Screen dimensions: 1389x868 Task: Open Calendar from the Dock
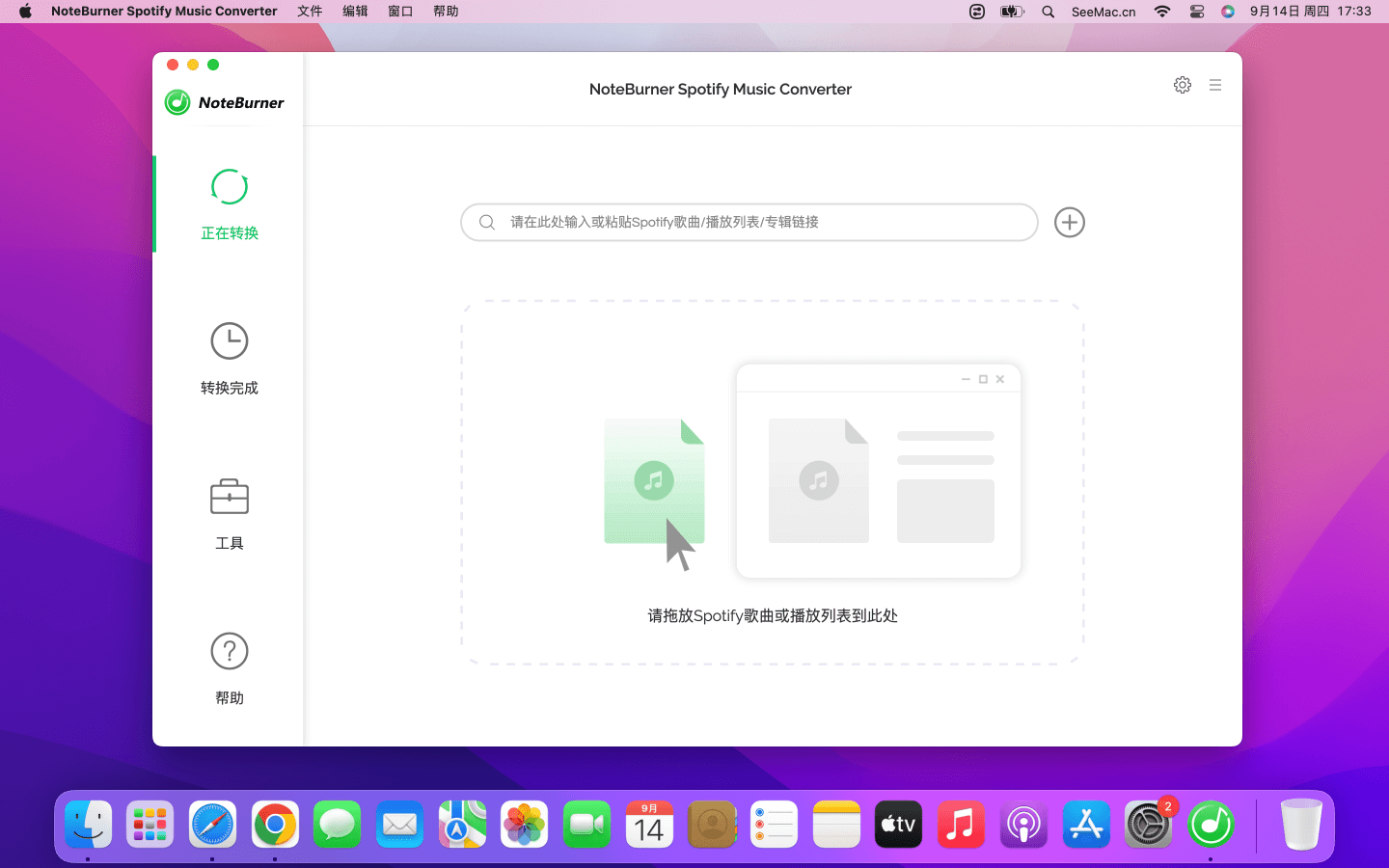point(649,825)
